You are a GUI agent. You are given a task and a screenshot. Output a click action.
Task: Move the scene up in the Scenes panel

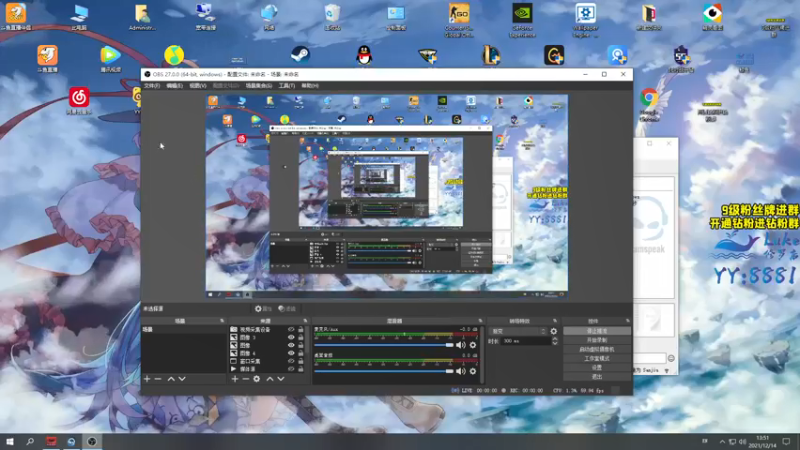171,379
